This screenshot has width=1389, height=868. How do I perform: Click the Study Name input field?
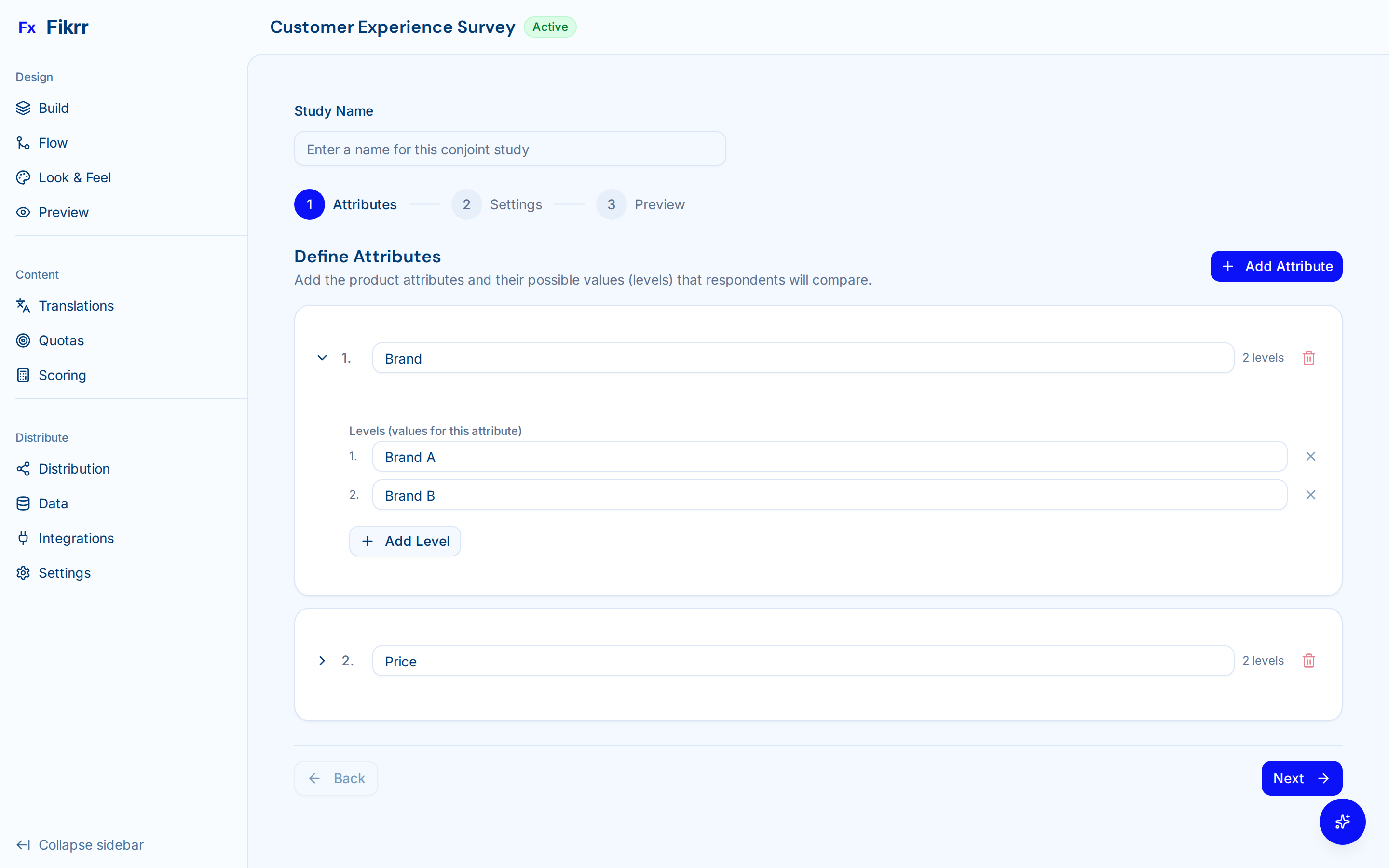point(510,149)
